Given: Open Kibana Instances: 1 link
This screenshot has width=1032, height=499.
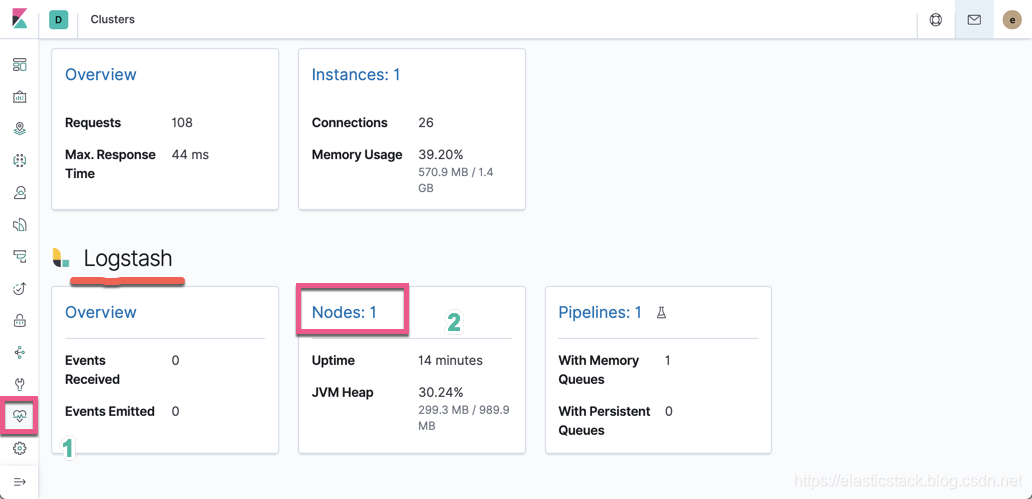Looking at the screenshot, I should tap(356, 74).
